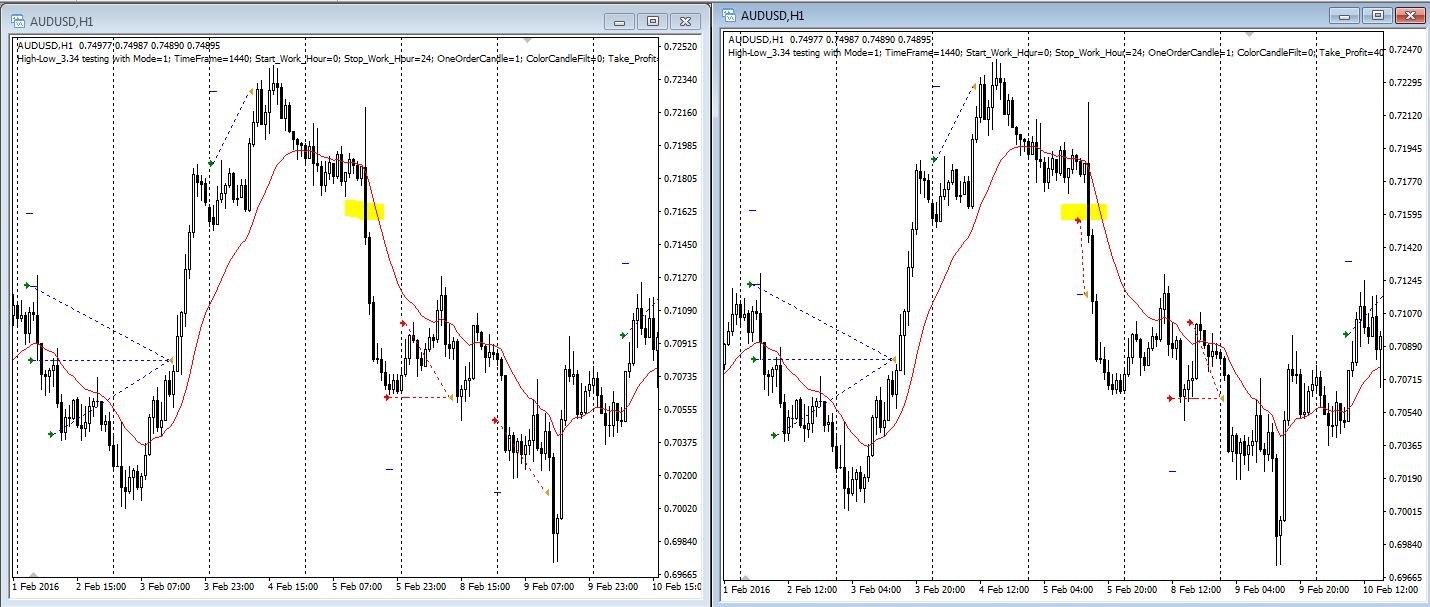The width and height of the screenshot is (1430, 607).
Task: Click price label 0.70555 on left chart scale
Action: coord(681,410)
